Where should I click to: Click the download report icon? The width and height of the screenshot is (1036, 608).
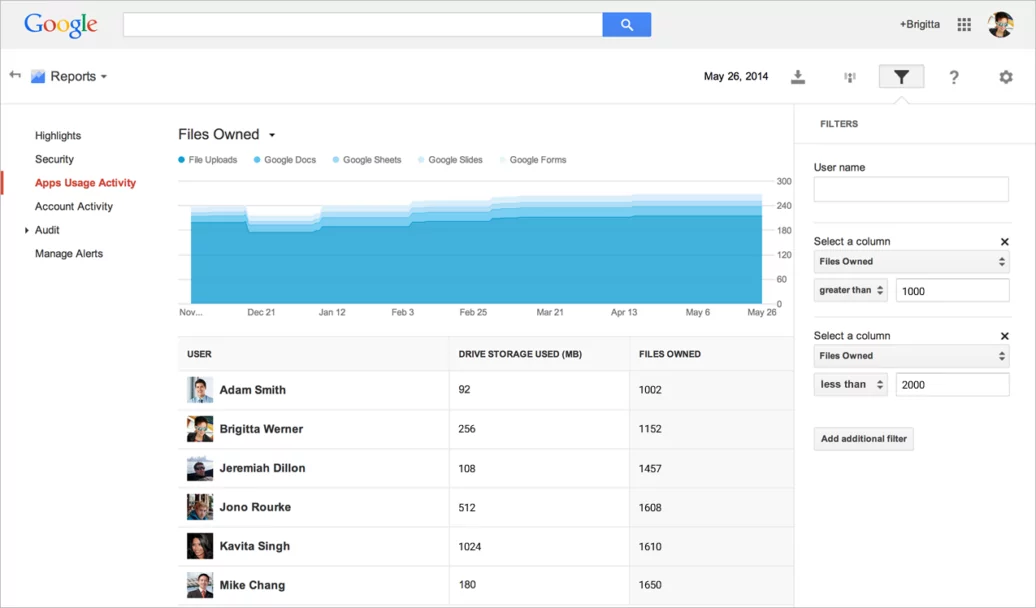click(x=798, y=76)
